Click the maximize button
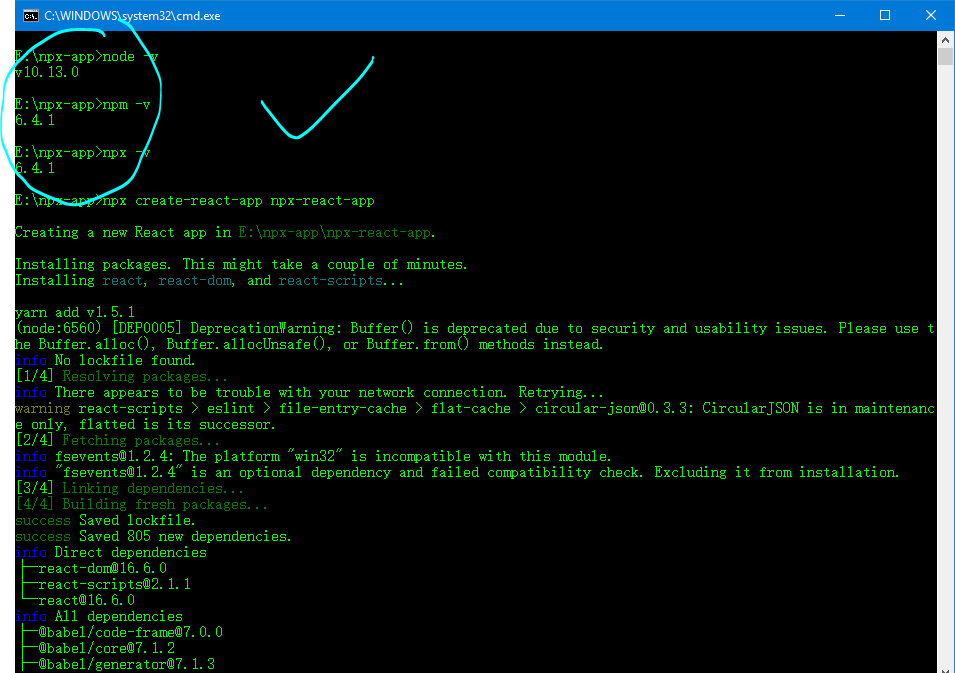 [884, 15]
